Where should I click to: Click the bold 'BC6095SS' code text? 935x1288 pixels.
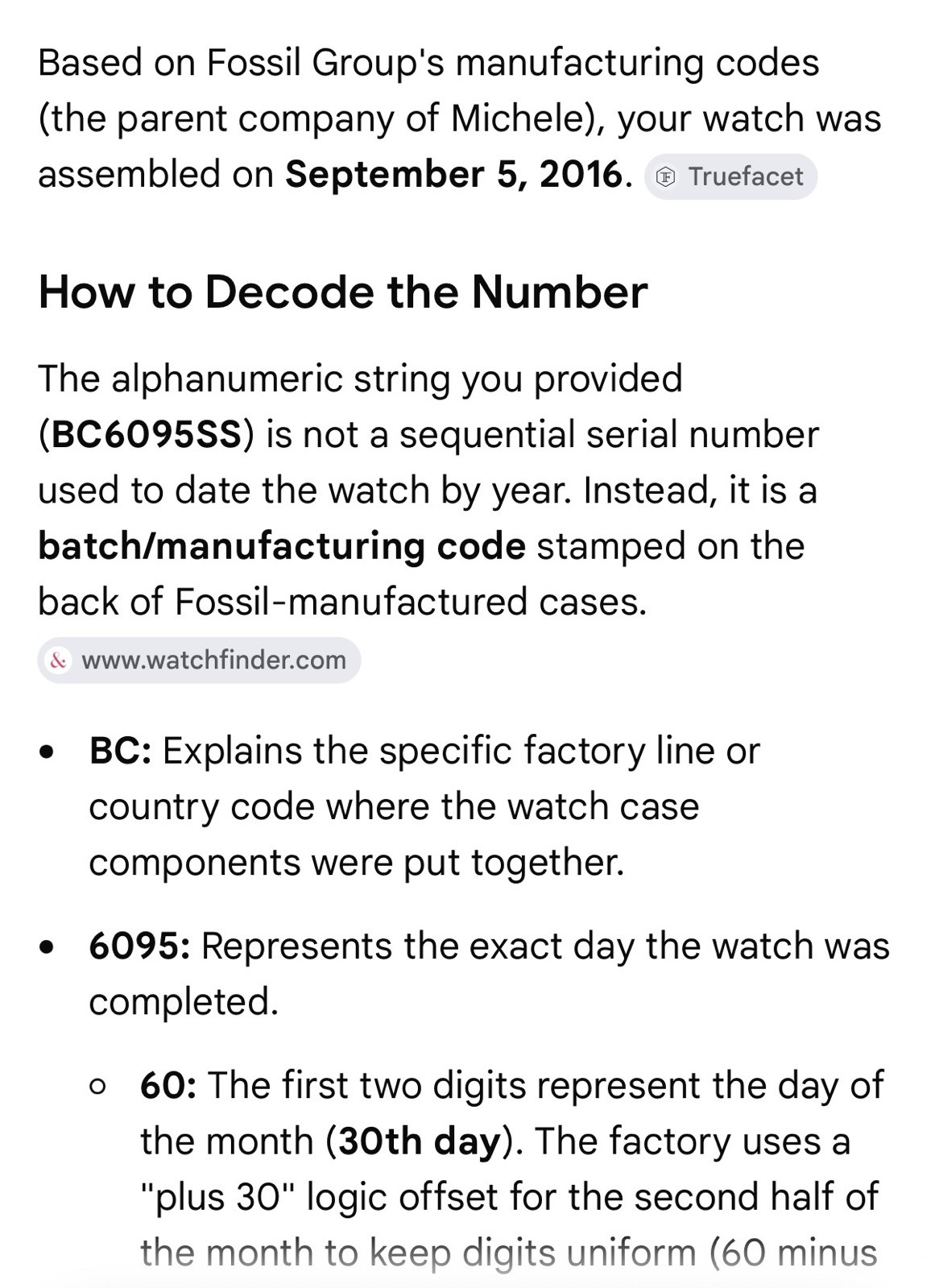[145, 435]
